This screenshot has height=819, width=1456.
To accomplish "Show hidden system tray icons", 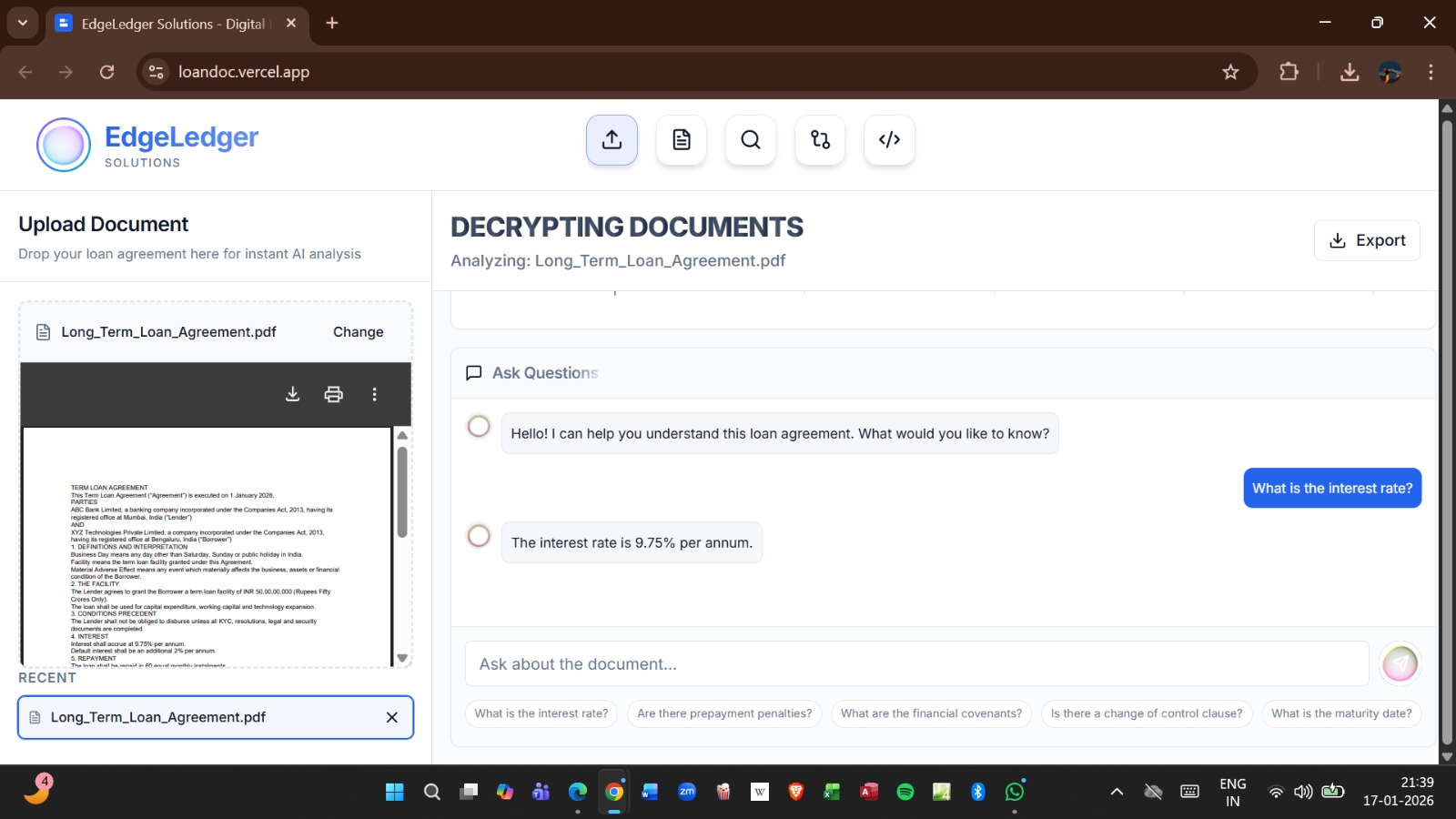I will click(x=1117, y=792).
